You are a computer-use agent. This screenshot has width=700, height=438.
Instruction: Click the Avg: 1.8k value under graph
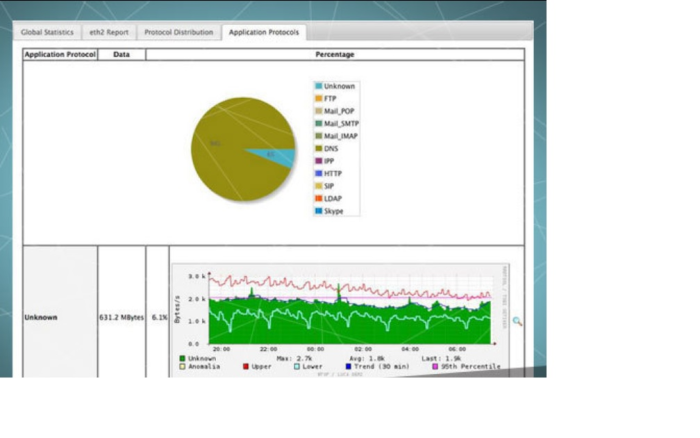(367, 359)
